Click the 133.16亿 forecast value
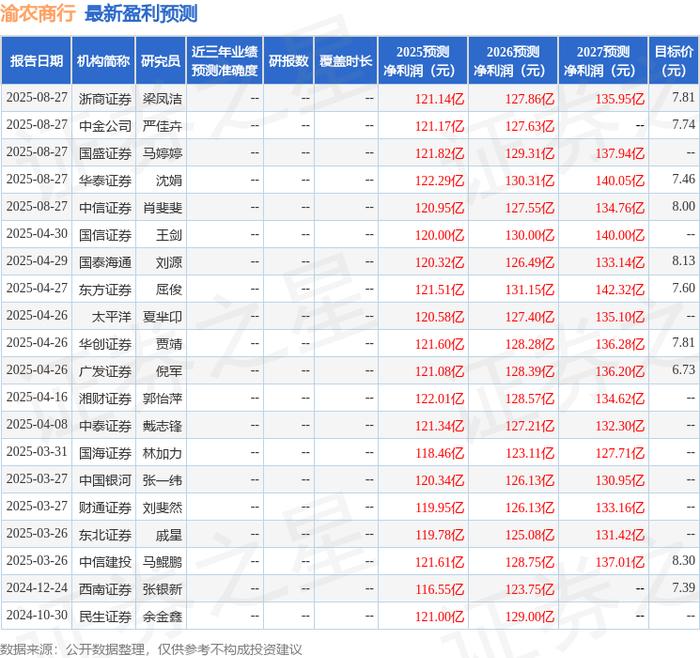Image resolution: width=700 pixels, height=658 pixels. coord(620,507)
